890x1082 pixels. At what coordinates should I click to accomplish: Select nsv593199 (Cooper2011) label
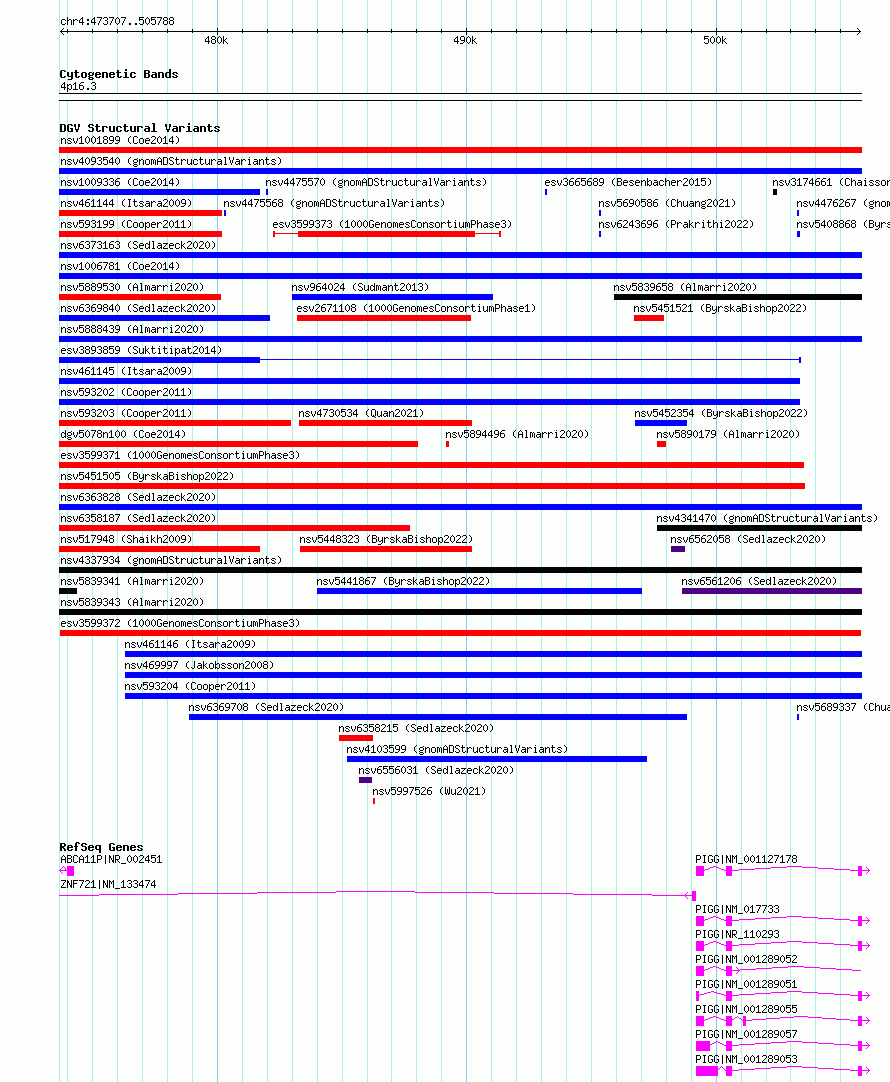click(126, 224)
